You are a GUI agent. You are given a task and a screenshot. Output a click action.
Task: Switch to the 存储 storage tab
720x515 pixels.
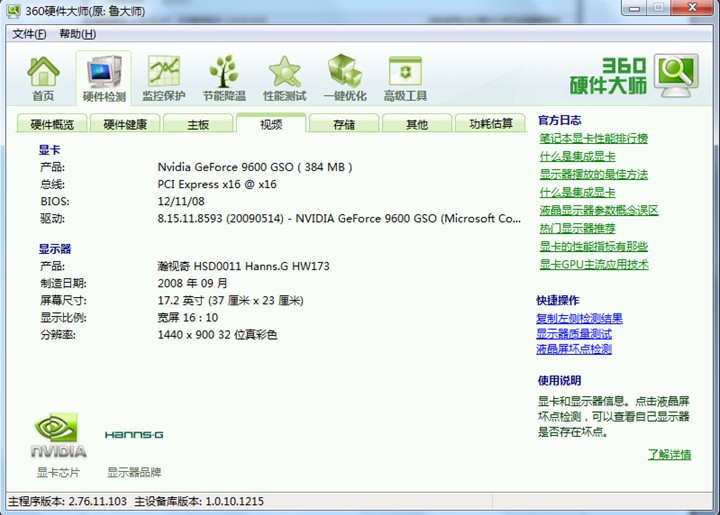pos(344,124)
